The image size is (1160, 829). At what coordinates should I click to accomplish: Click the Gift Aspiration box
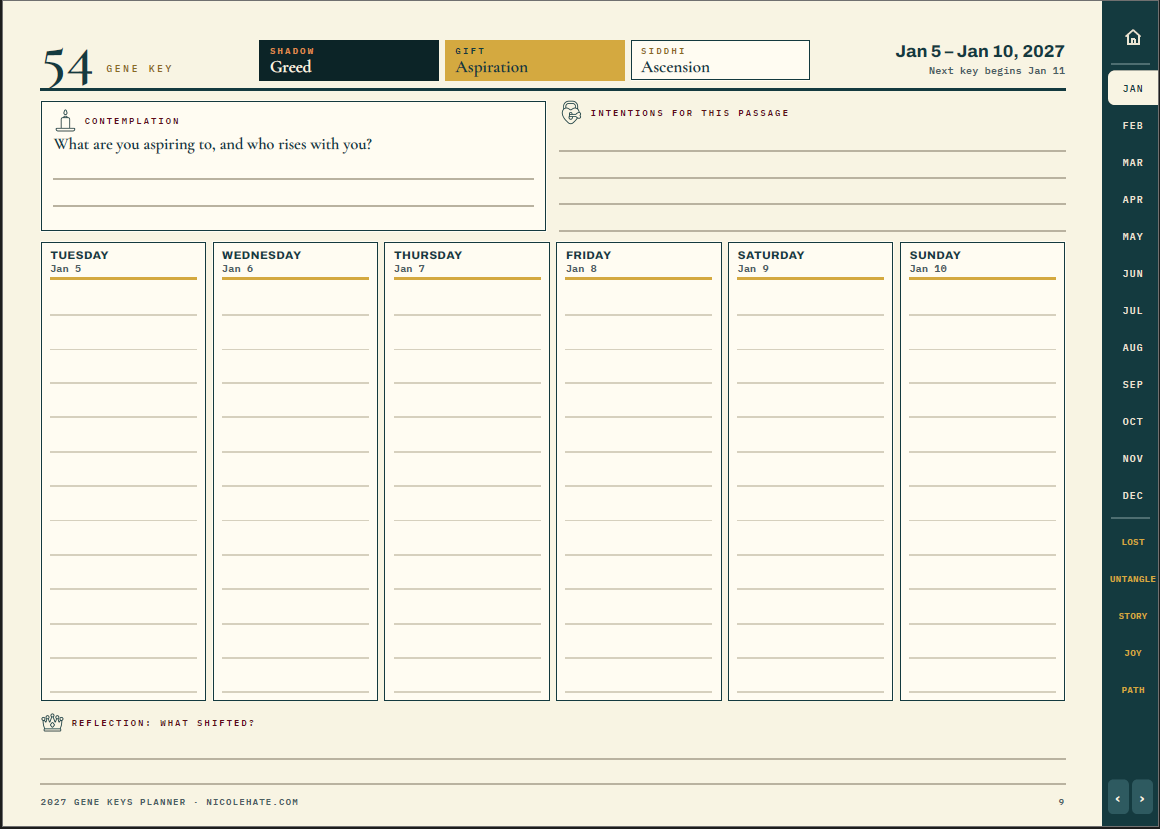(535, 60)
